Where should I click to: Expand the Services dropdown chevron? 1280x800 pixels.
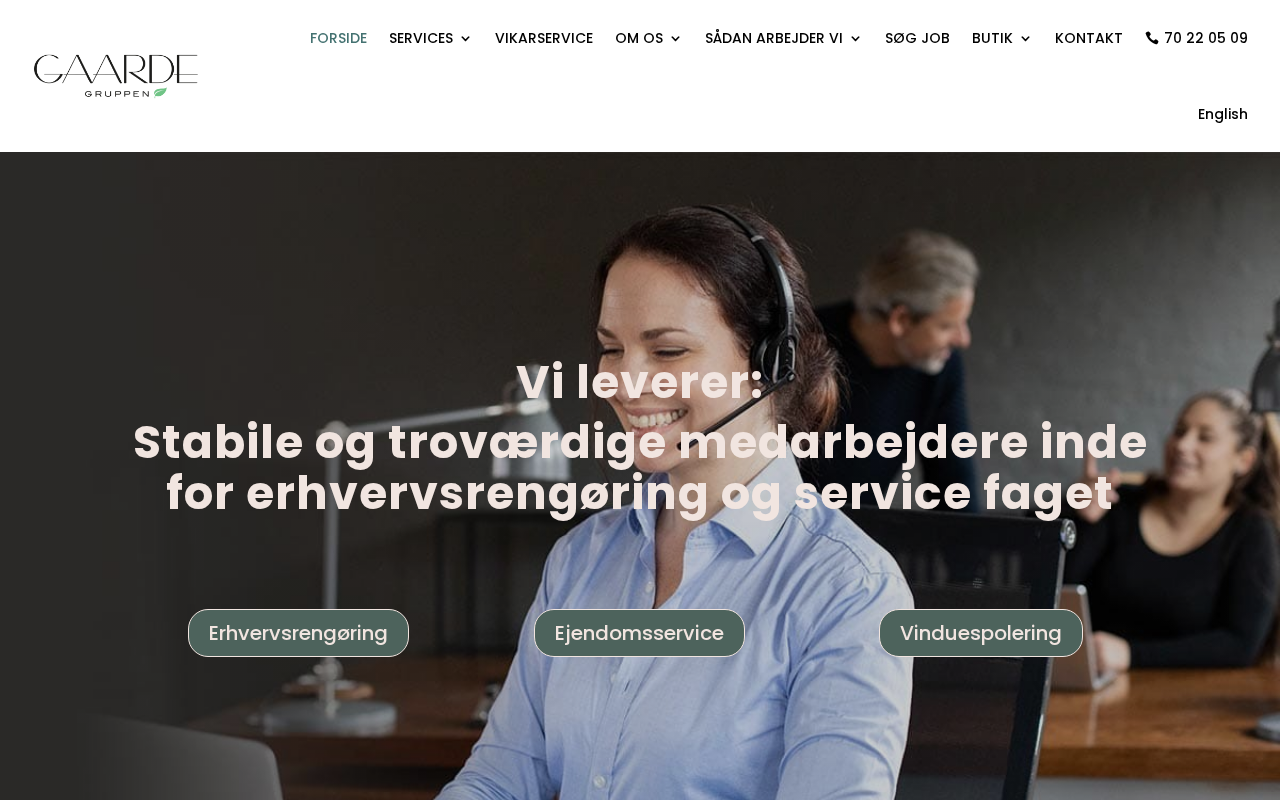(465, 39)
